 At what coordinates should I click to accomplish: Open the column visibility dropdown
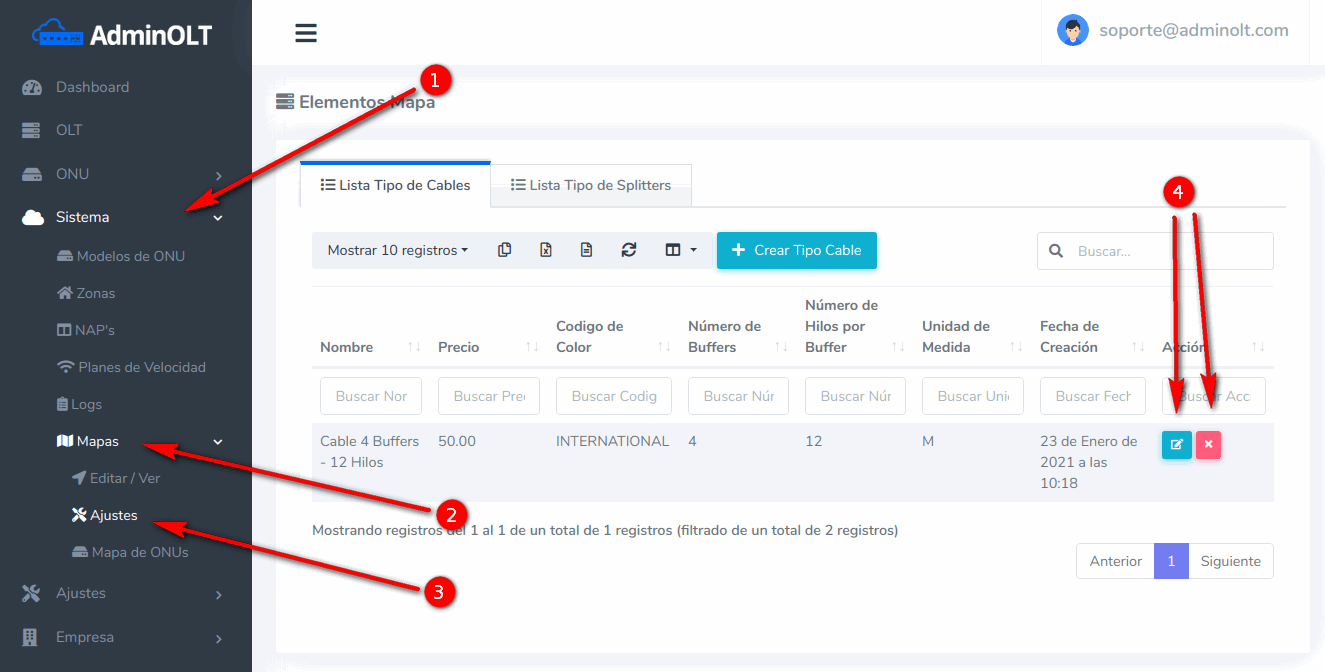(681, 250)
